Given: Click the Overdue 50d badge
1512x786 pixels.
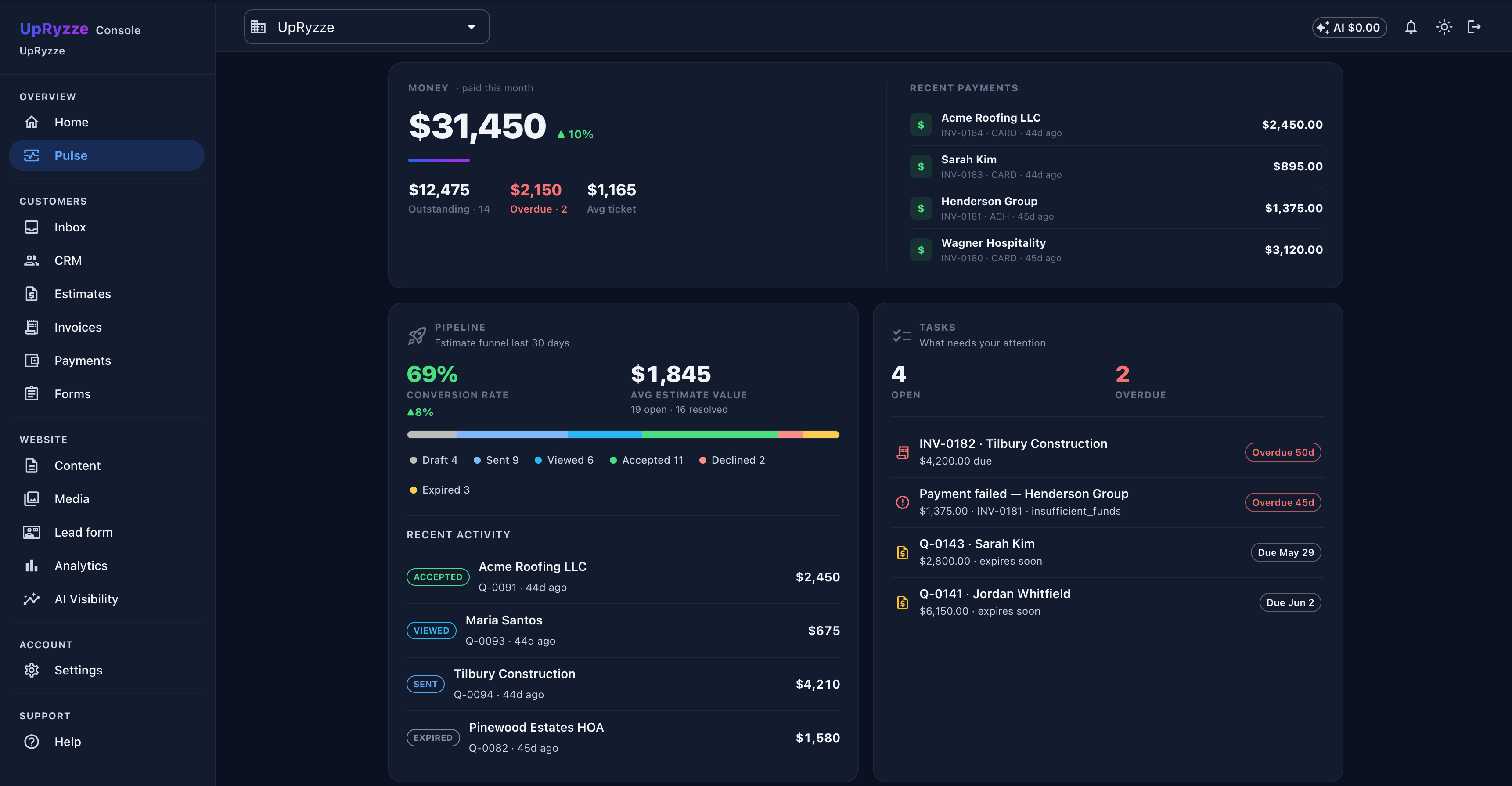Looking at the screenshot, I should pos(1283,453).
